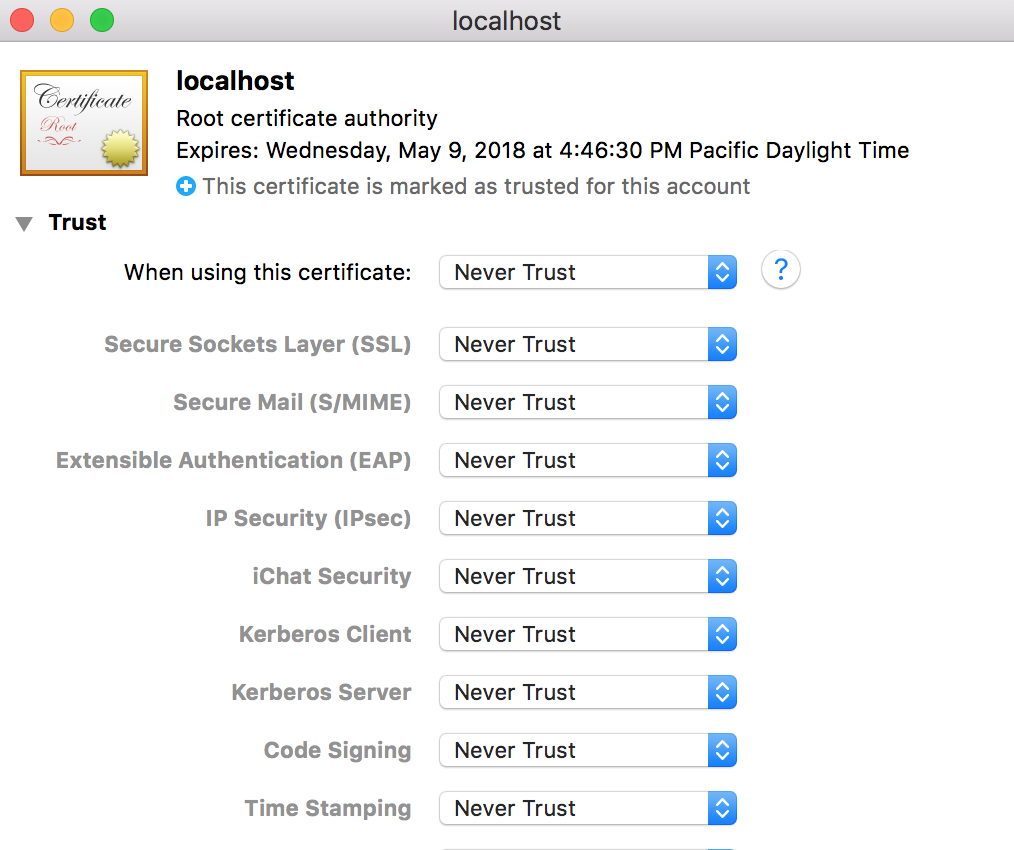Close the localhost certificate window
This screenshot has width=1014, height=850.
pyautogui.click(x=22, y=20)
